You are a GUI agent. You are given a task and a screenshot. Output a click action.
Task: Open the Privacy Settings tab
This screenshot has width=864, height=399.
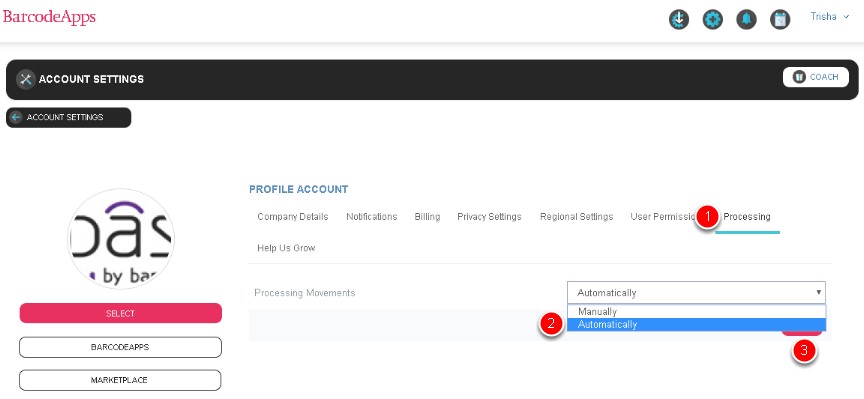pyautogui.click(x=489, y=217)
